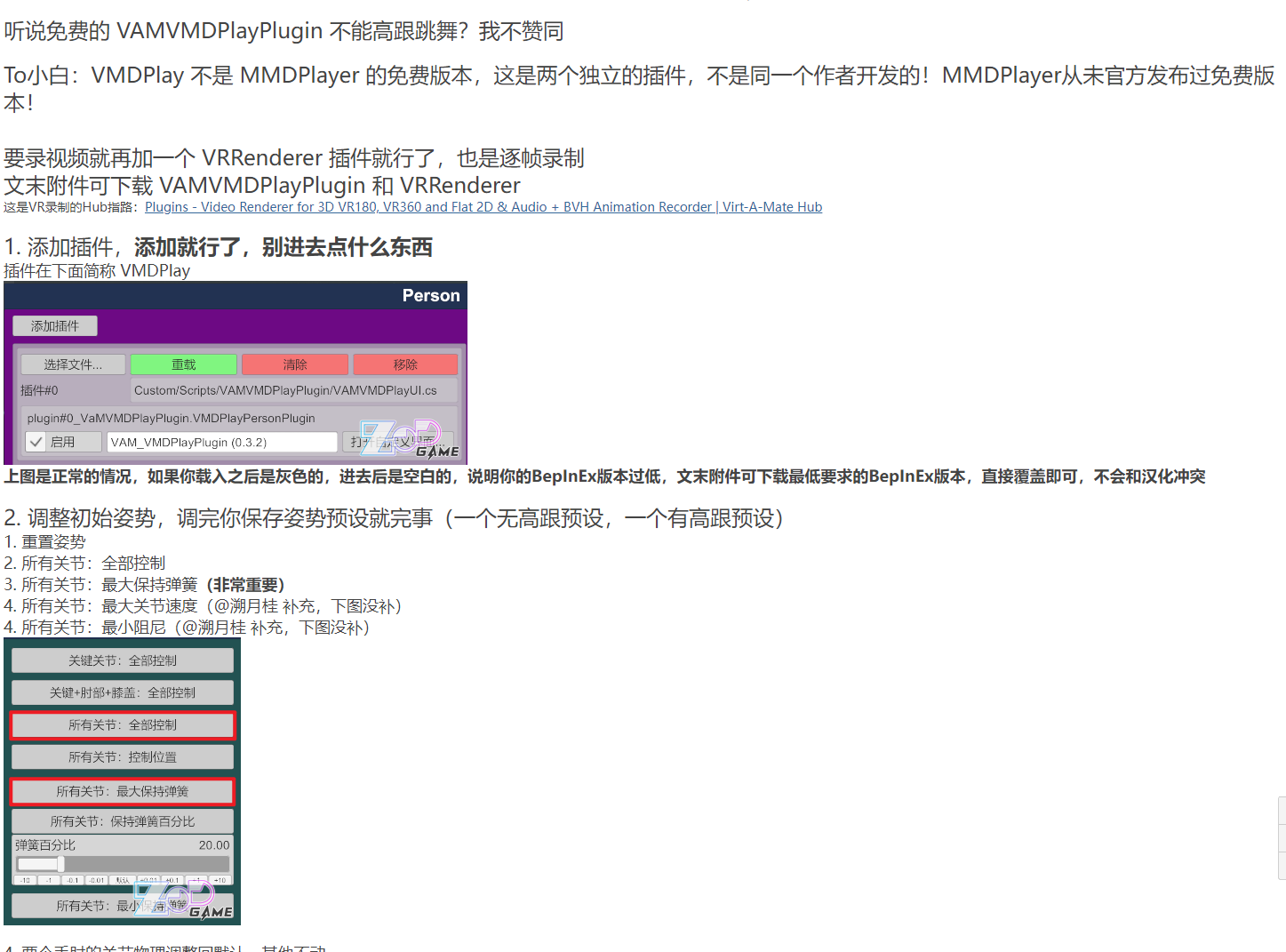Click the 所有关节：控制位置 button
This screenshot has height=952, width=1286.
(123, 757)
